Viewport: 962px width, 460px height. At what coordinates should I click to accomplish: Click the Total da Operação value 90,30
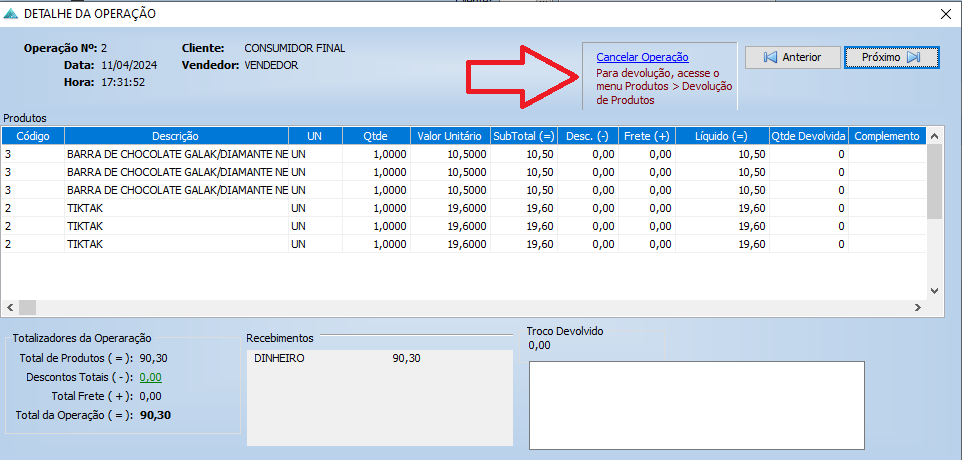point(155,415)
